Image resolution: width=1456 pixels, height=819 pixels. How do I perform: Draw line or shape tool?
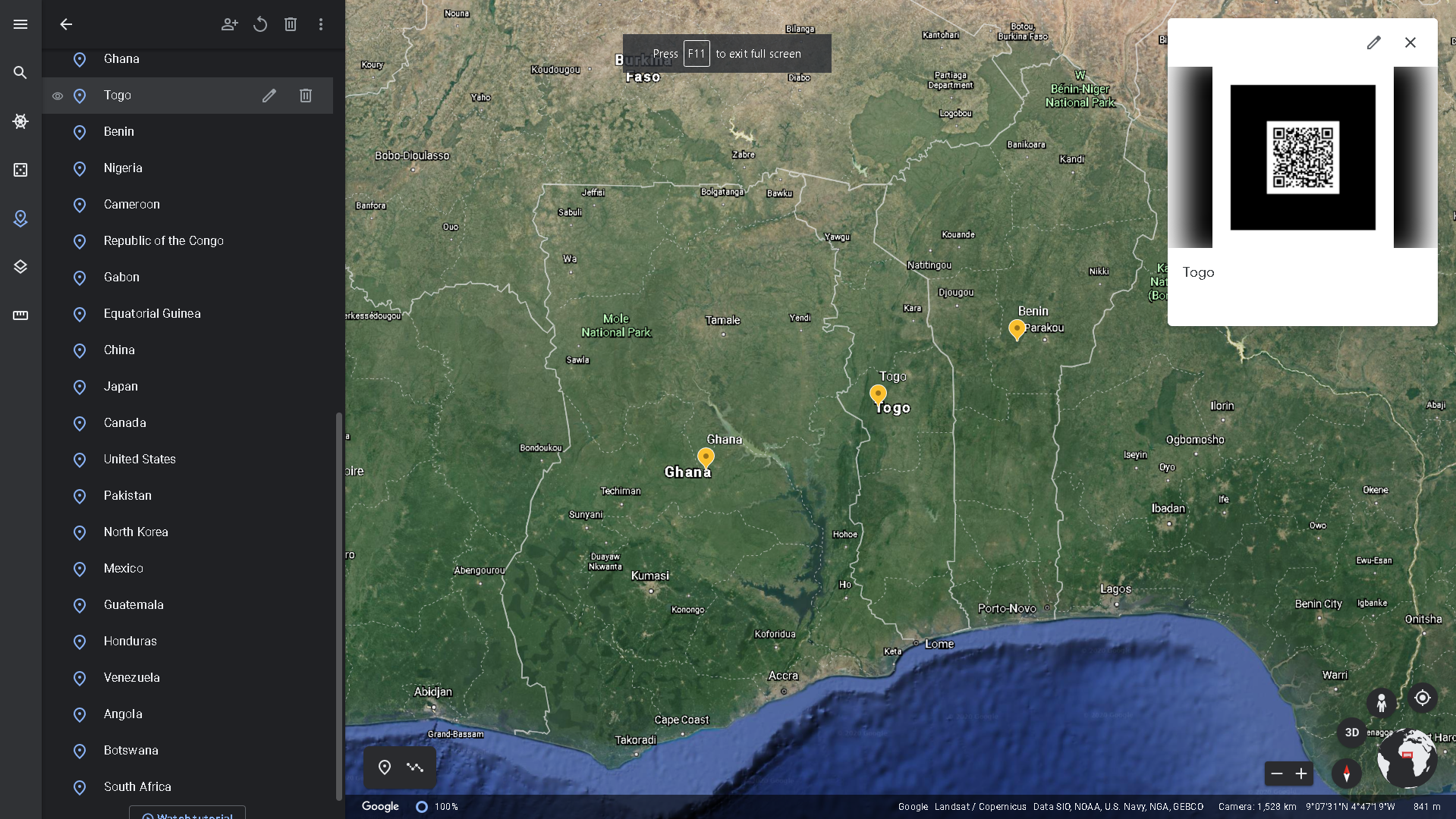(415, 767)
